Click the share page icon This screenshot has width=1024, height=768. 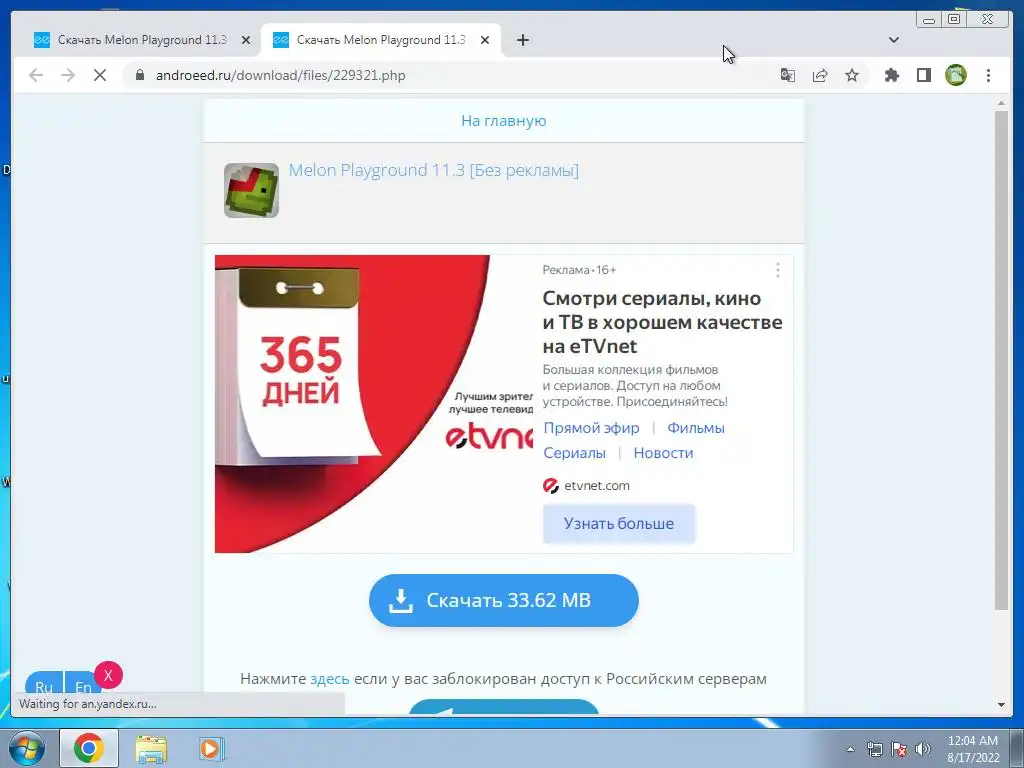(x=820, y=75)
